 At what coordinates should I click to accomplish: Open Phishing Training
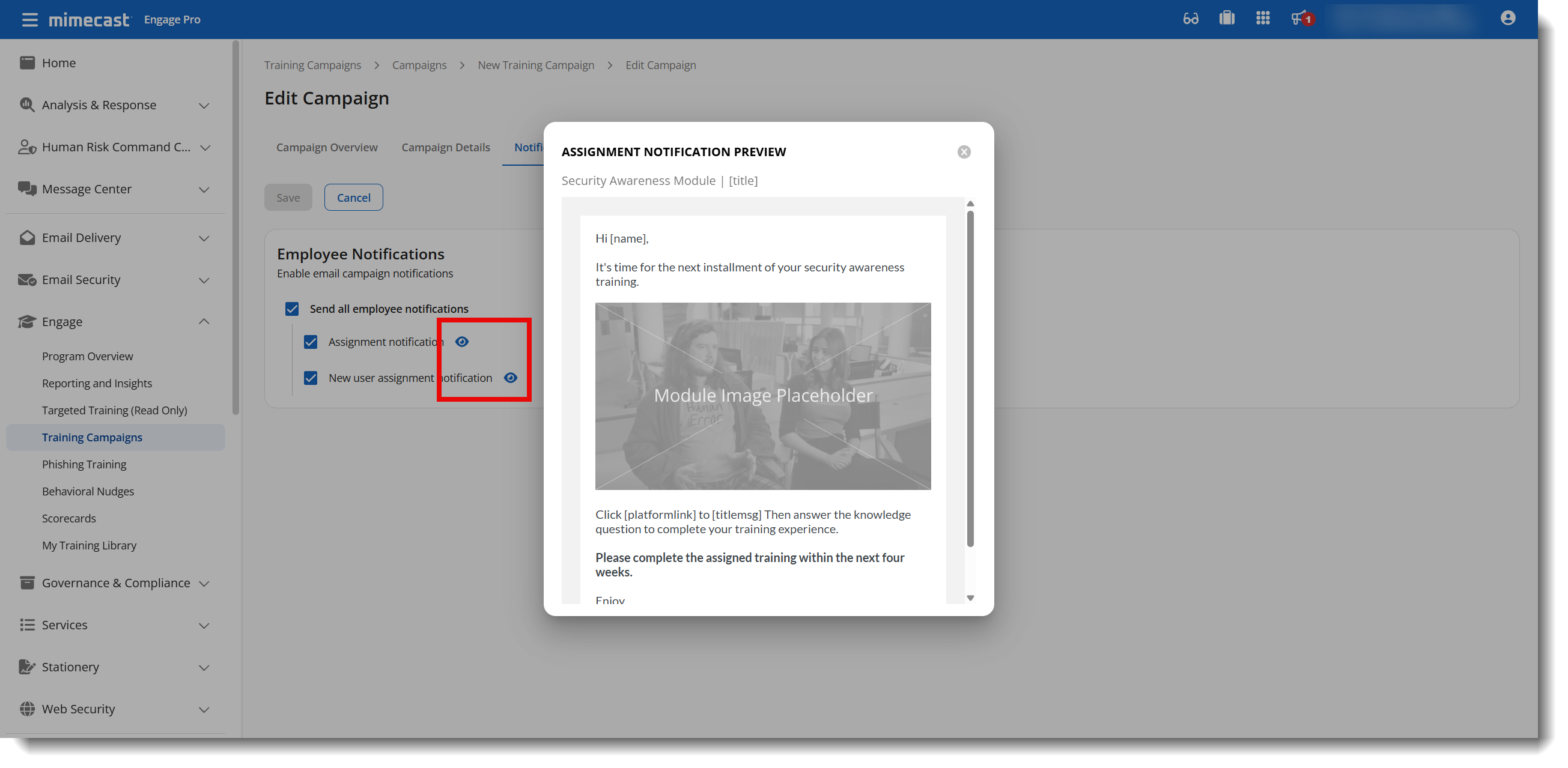point(84,464)
